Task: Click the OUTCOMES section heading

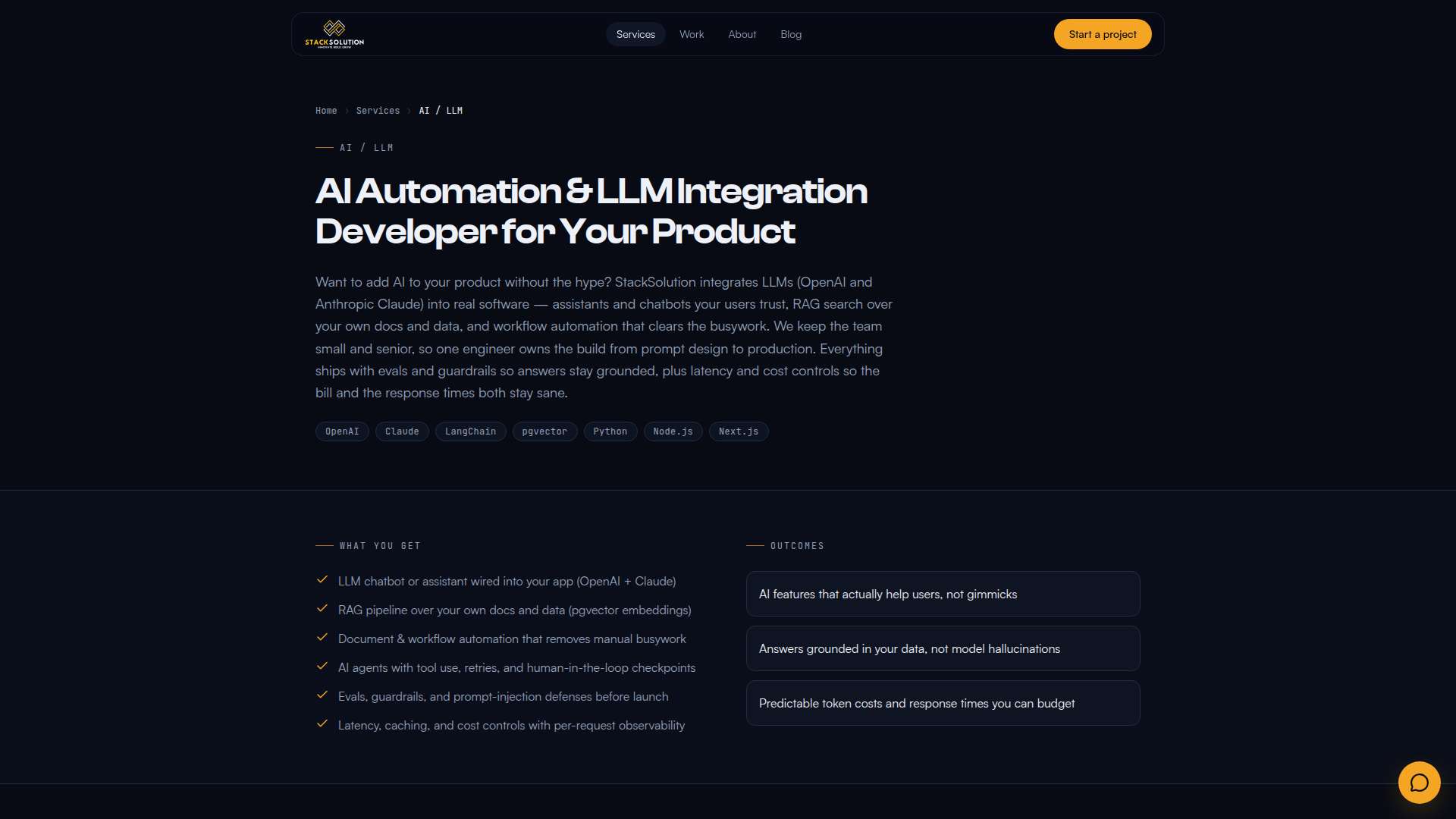Action: (797, 546)
